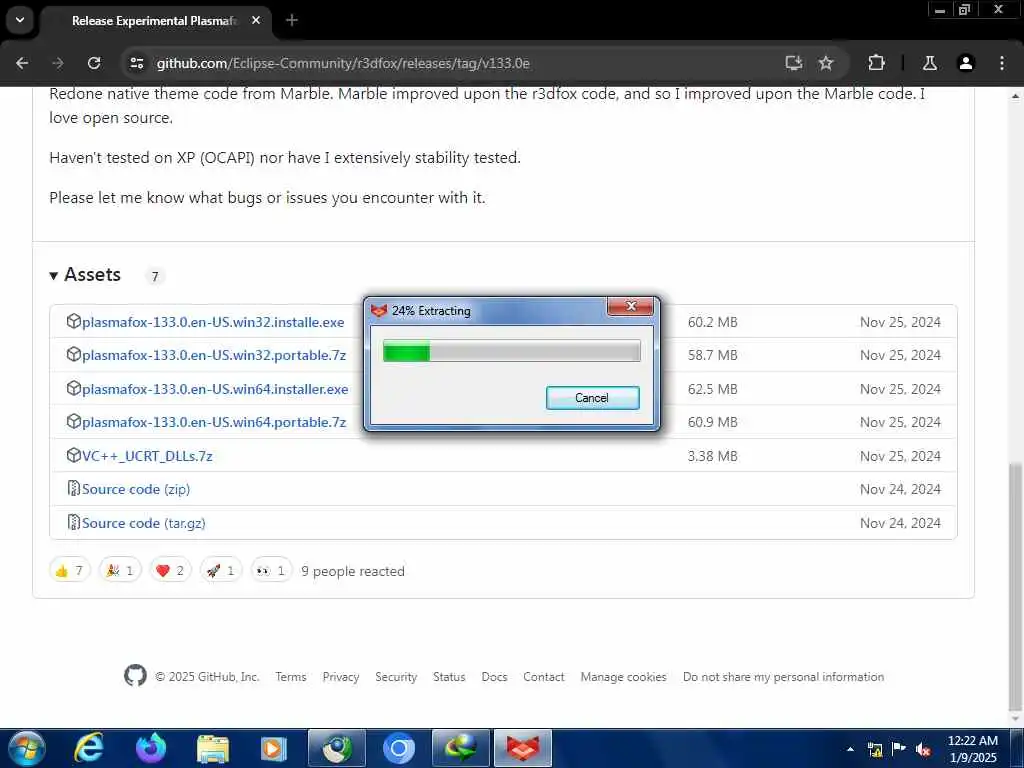Click package icon beside VC++_UCRT_DLLs.7z
Viewport: 1024px width, 768px height.
[x=73, y=455]
